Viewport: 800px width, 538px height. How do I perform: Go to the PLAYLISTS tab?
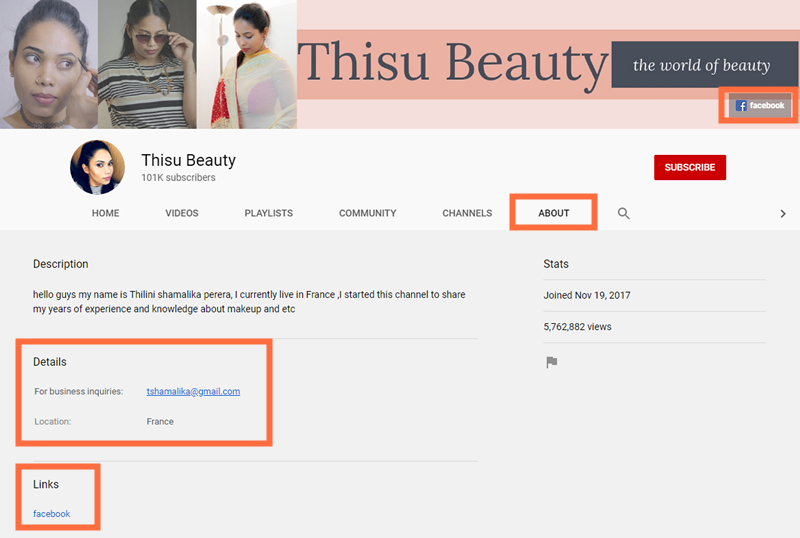(268, 213)
